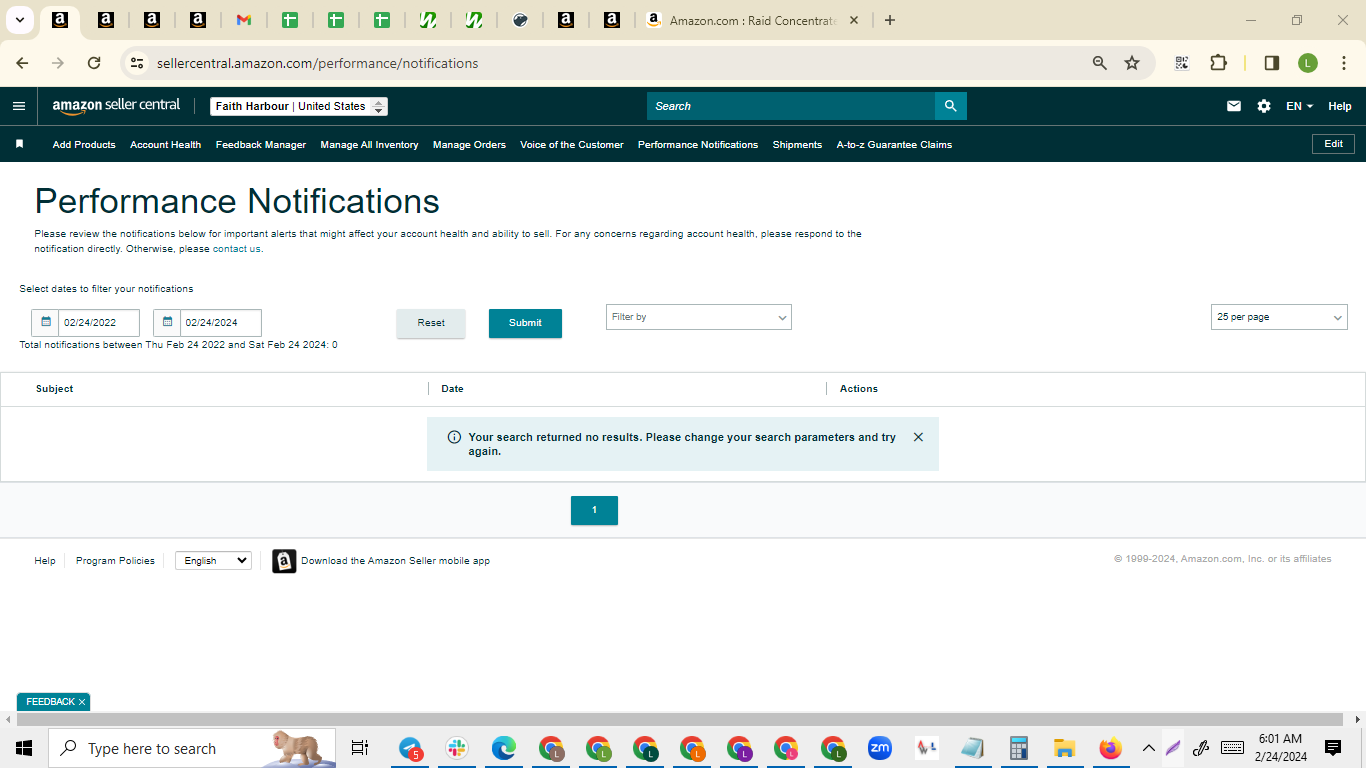This screenshot has height=768, width=1366.
Task: Click the Submit button
Action: click(x=525, y=323)
